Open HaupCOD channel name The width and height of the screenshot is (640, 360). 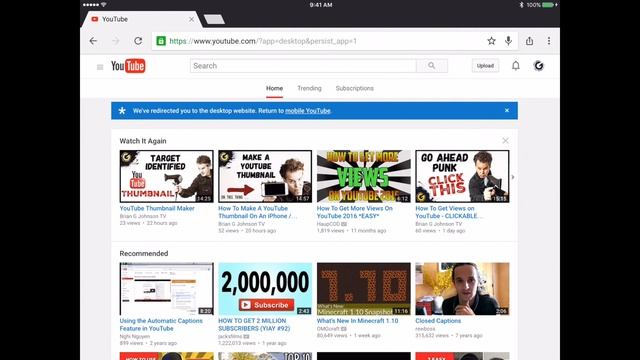328,224
